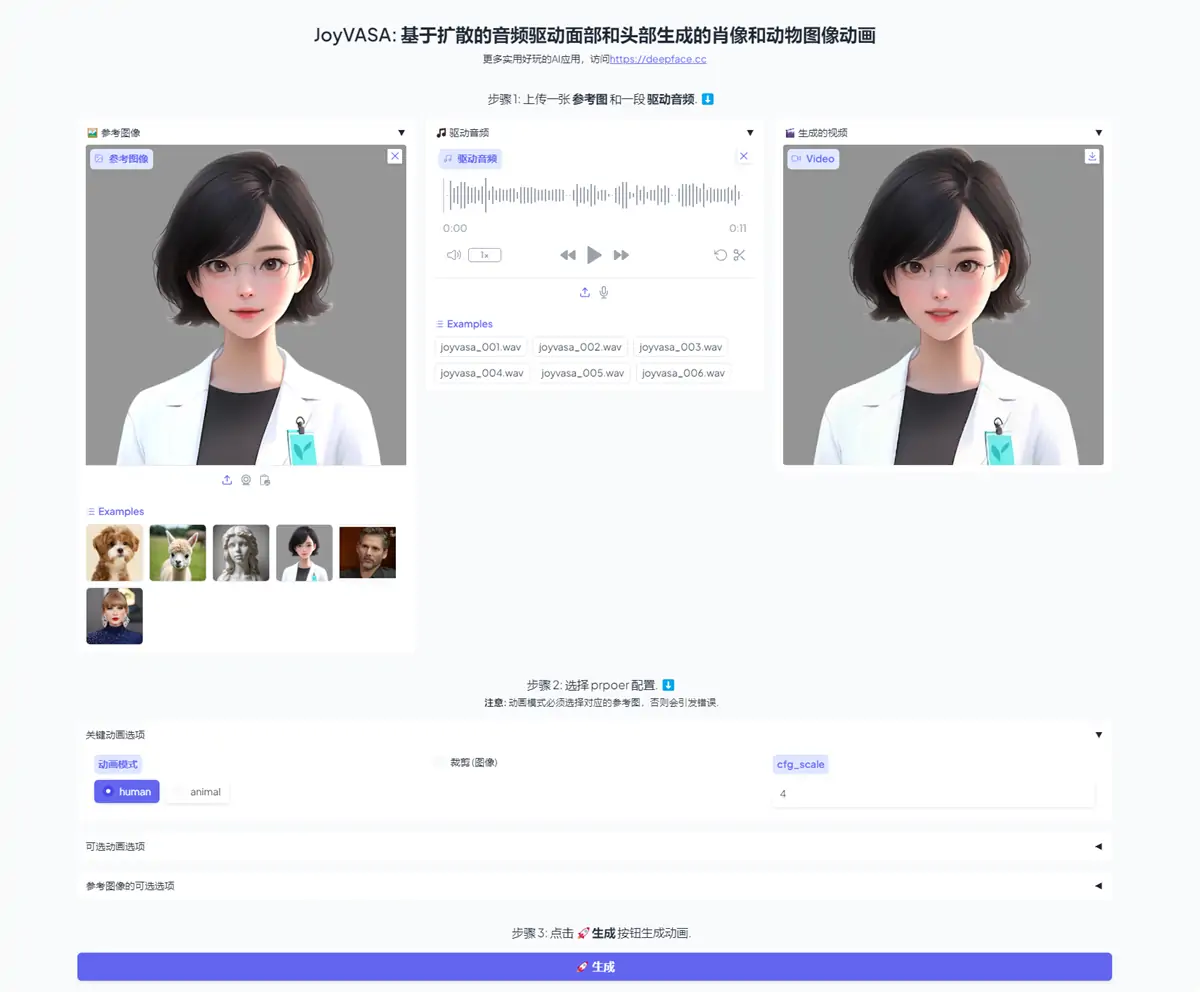Fast-forward the driving audio
Image resolution: width=1200 pixels, height=992 pixels.
[621, 255]
